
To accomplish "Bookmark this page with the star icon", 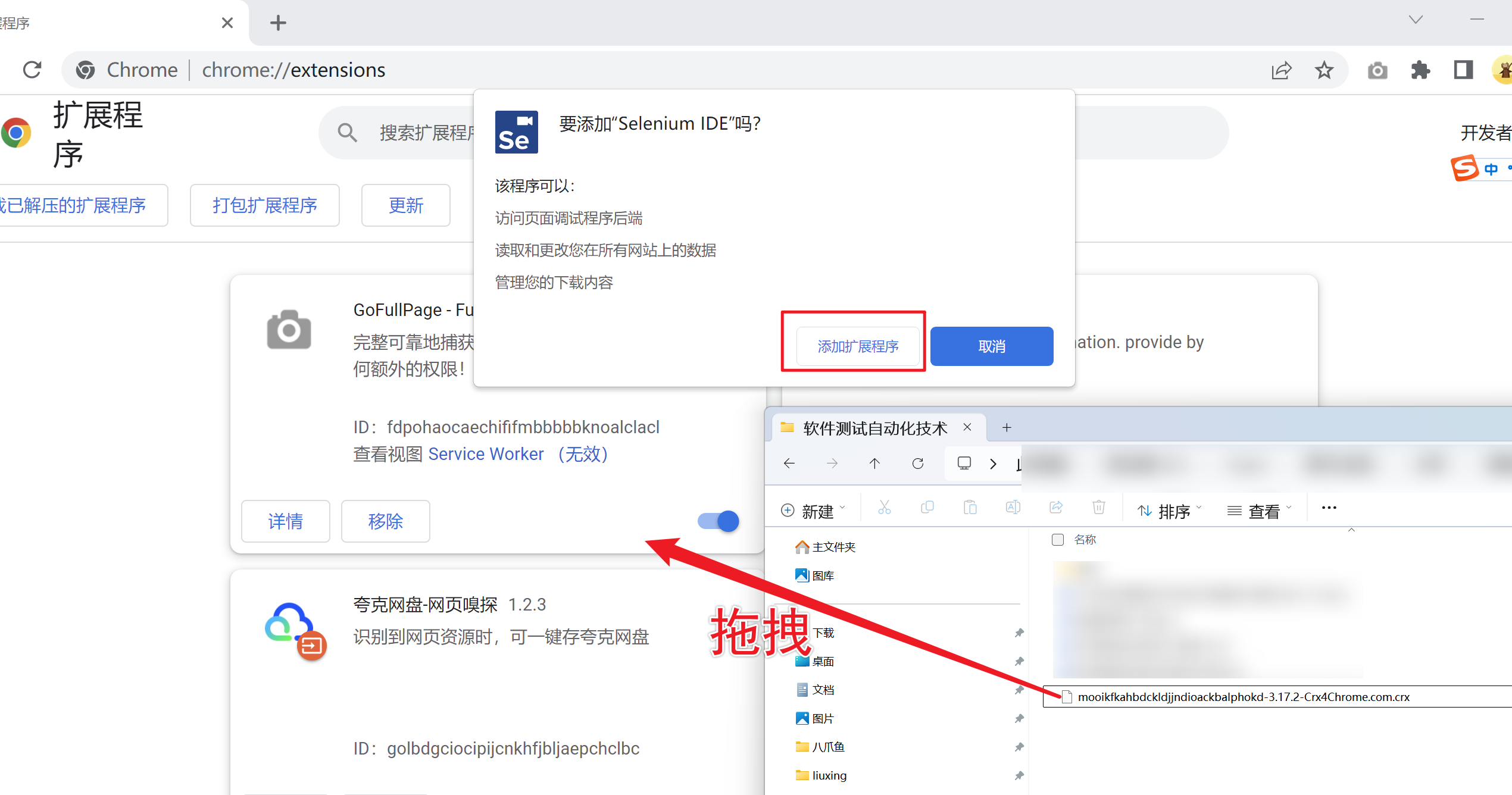I will point(1324,70).
